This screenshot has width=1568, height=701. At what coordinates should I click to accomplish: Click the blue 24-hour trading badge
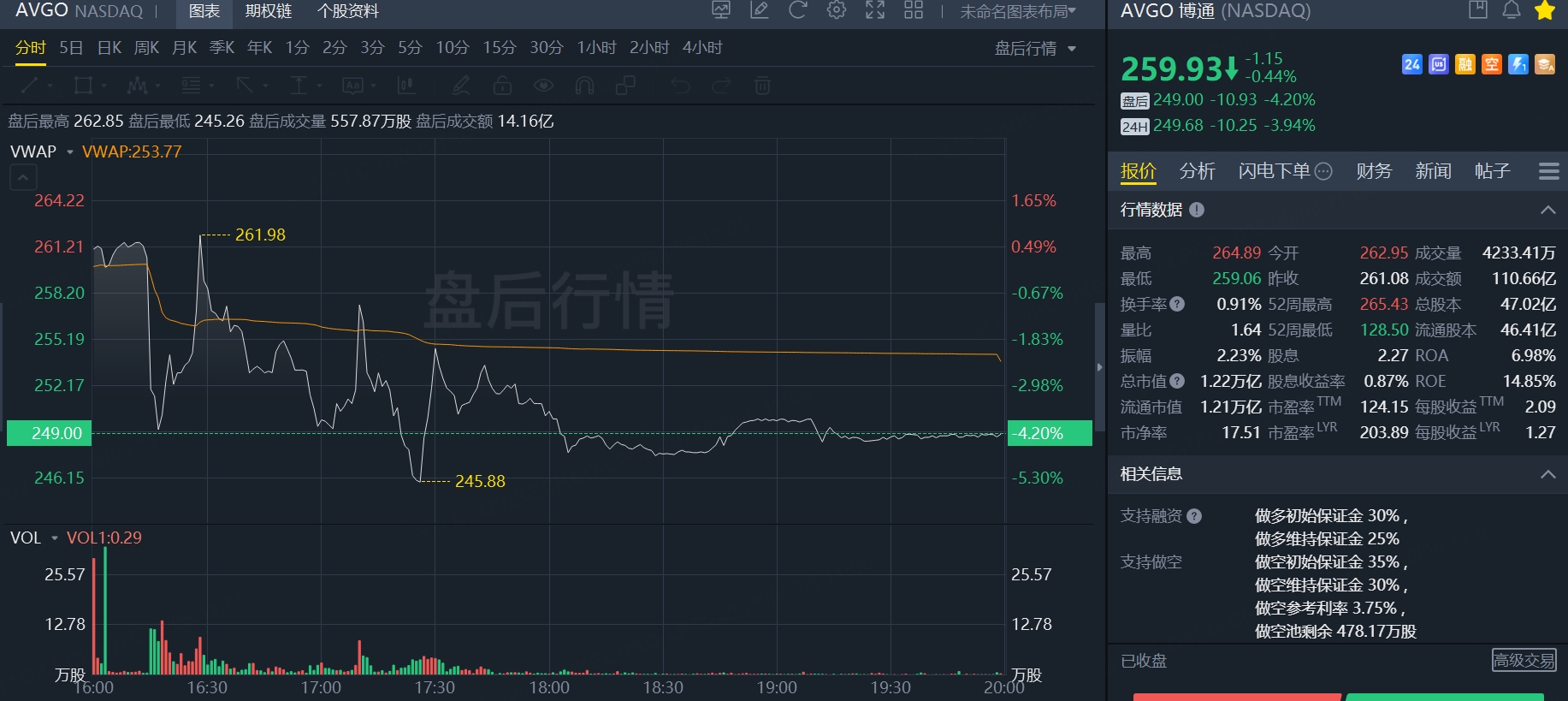pyautogui.click(x=1412, y=64)
